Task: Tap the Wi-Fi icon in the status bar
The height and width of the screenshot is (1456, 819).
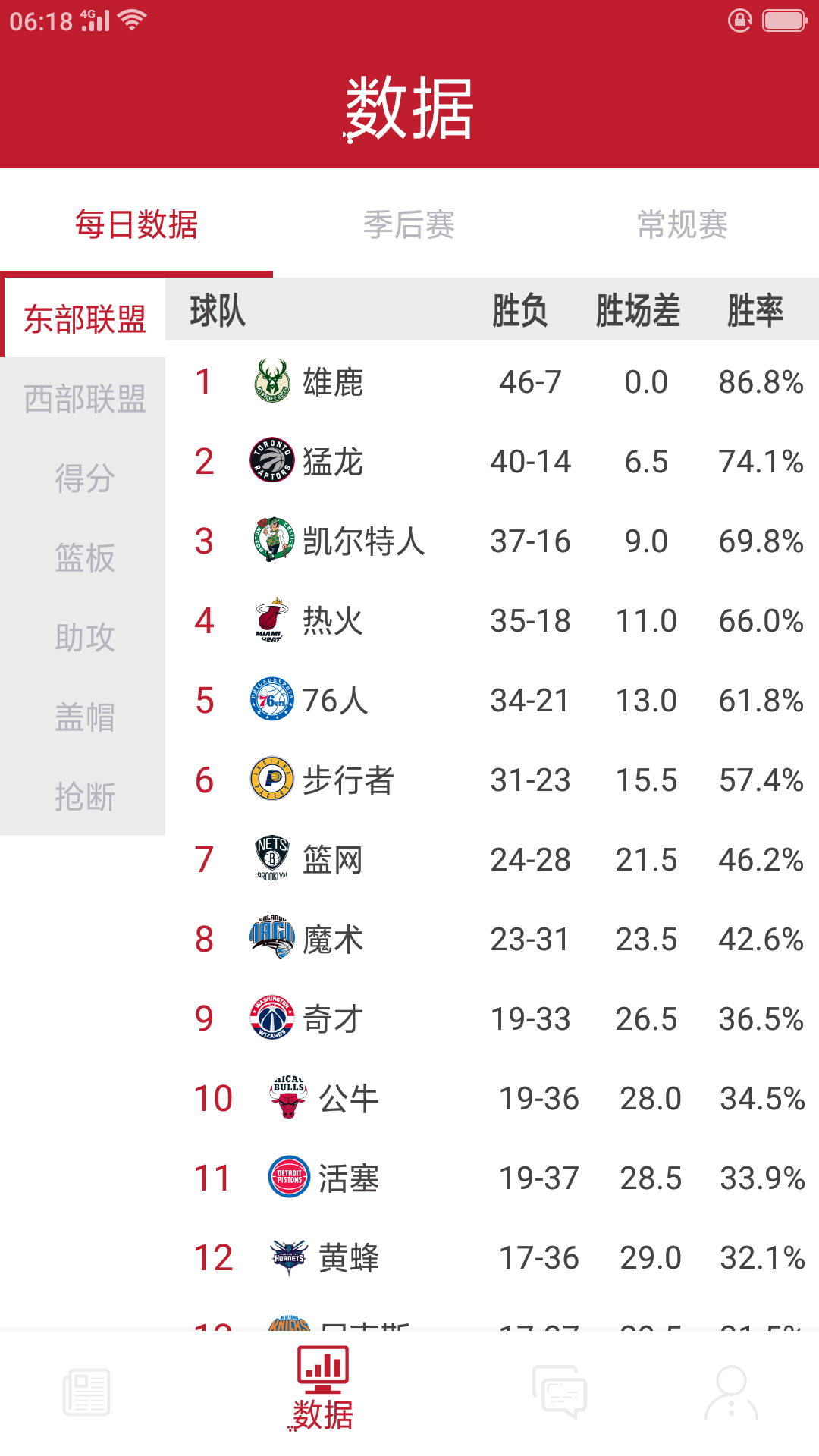Action: 129,20
